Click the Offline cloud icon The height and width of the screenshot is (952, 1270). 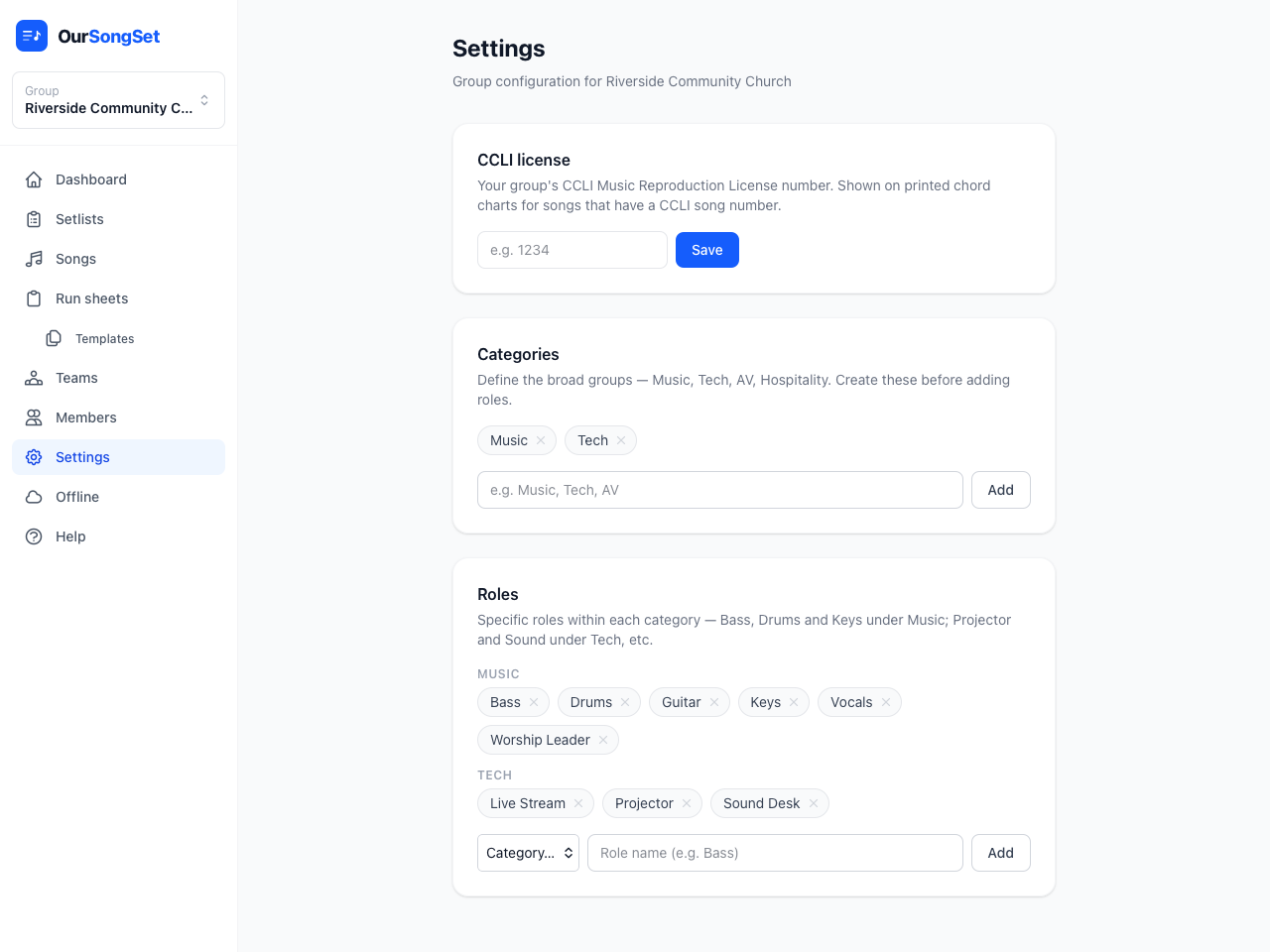[34, 497]
